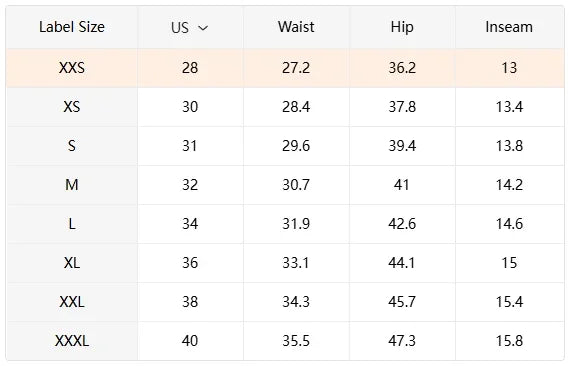Image resolution: width=569 pixels, height=366 pixels.
Task: Select the M label size cell
Action: (x=72, y=185)
